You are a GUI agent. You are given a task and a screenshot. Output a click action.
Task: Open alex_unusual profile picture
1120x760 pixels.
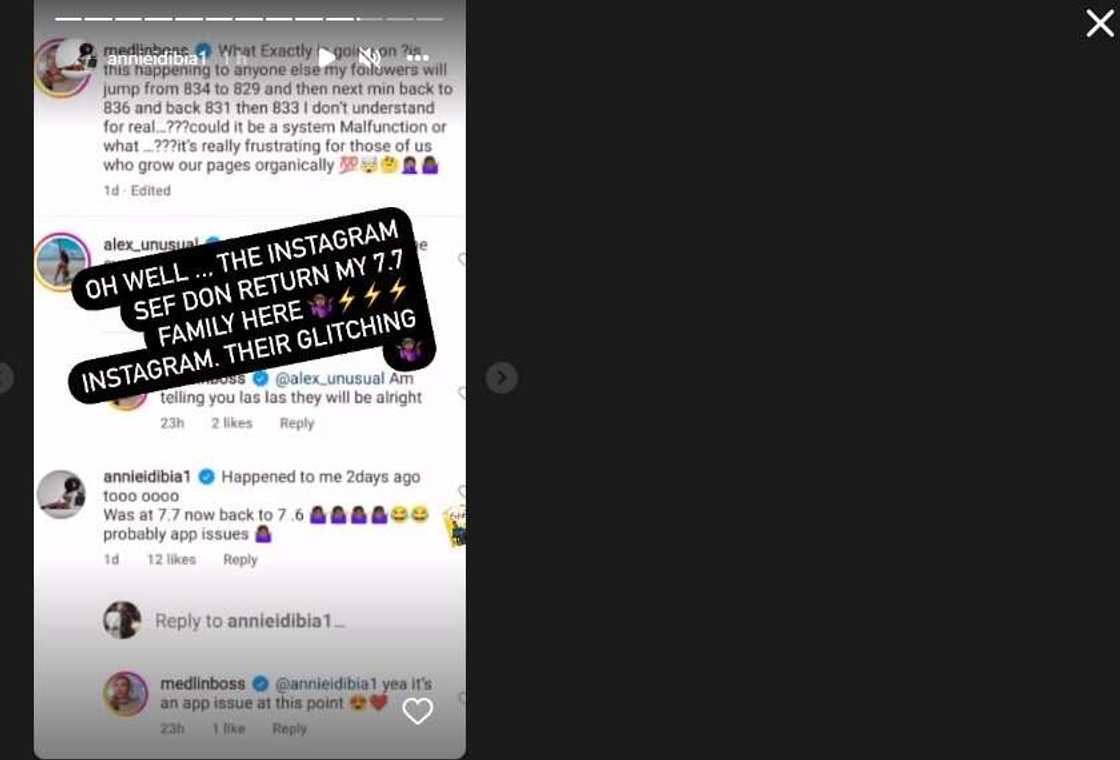coord(62,262)
